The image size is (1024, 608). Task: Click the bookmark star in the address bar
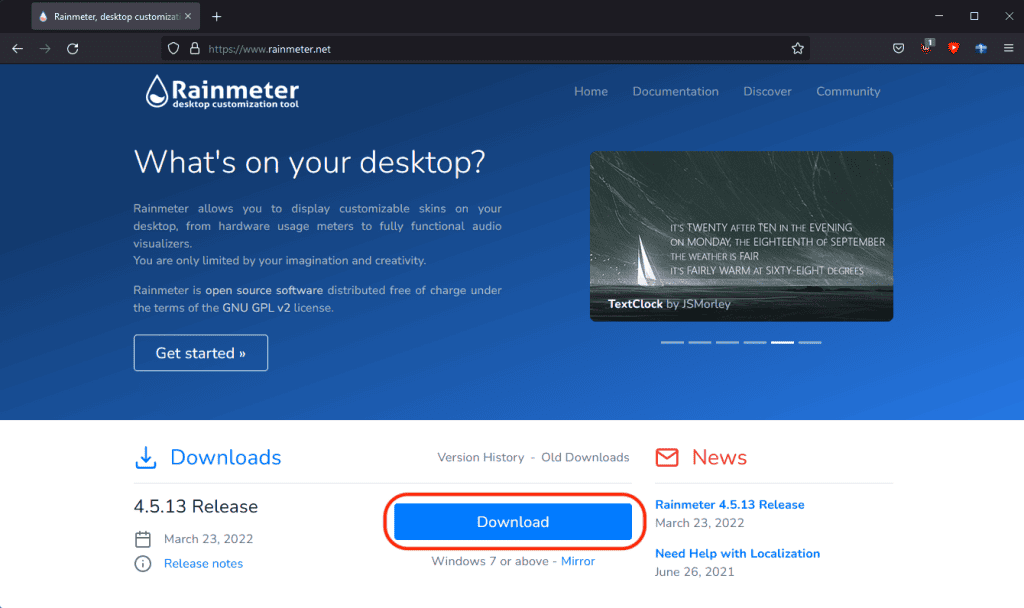pyautogui.click(x=797, y=47)
